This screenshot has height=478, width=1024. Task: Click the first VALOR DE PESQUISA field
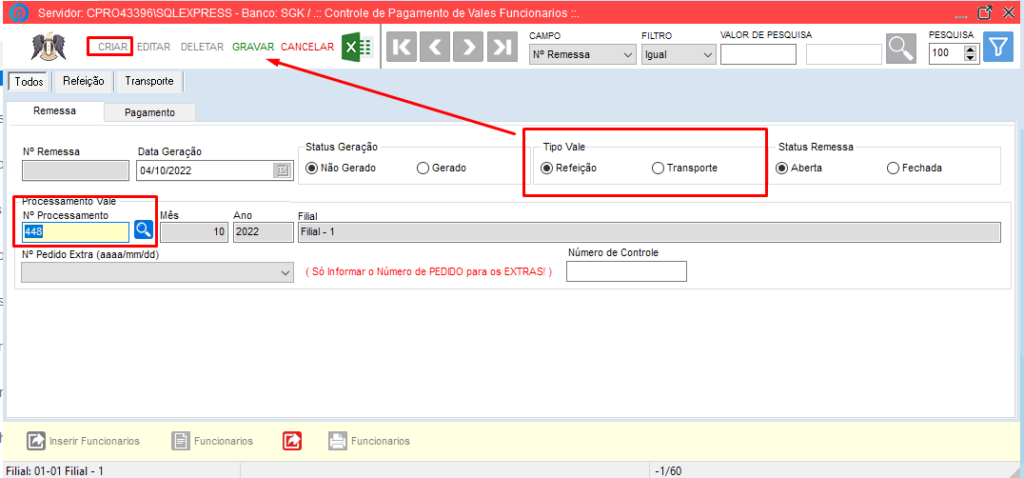point(758,55)
